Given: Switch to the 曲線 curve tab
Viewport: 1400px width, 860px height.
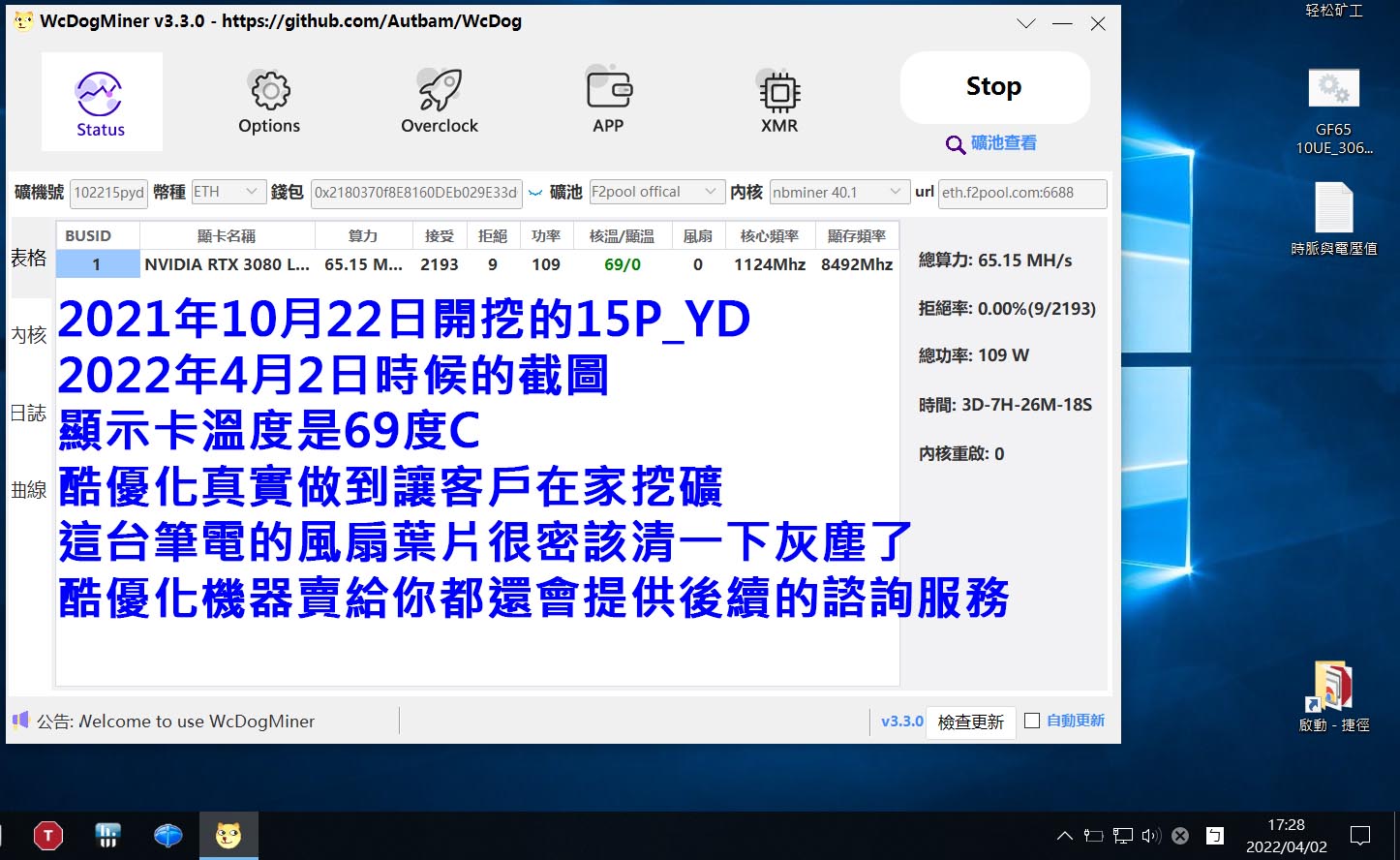Looking at the screenshot, I should 29,490.
